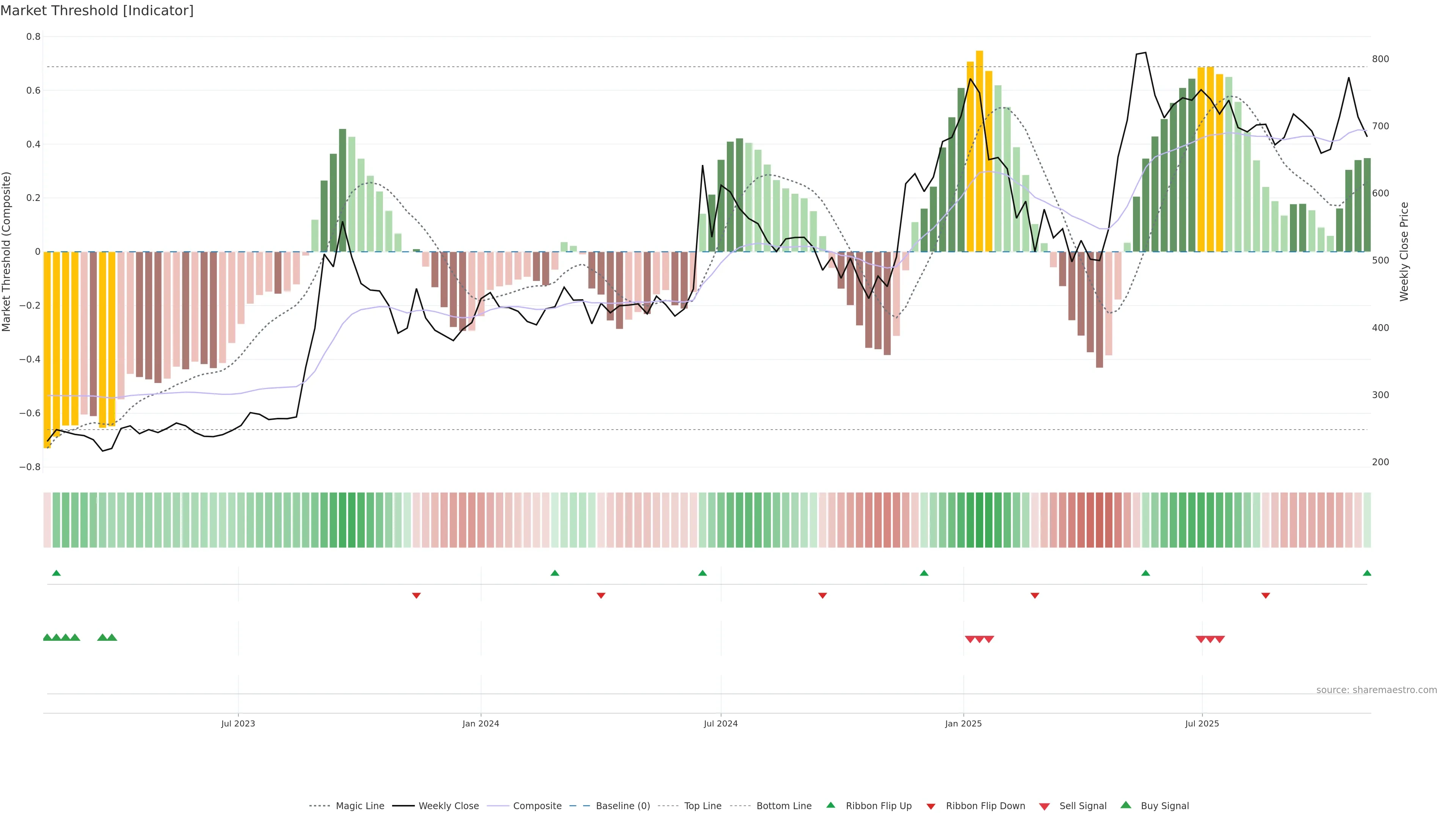The image size is (1456, 819).
Task: Click the leftmost green buy signal triangle
Action: pos(47,637)
